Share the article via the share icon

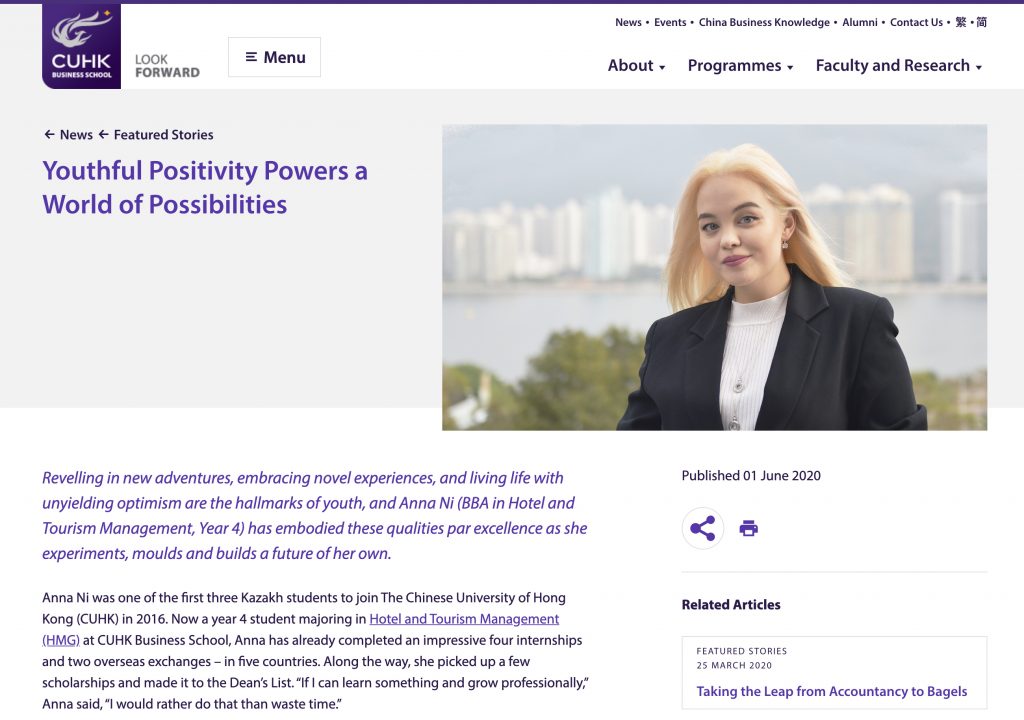pyautogui.click(x=703, y=527)
